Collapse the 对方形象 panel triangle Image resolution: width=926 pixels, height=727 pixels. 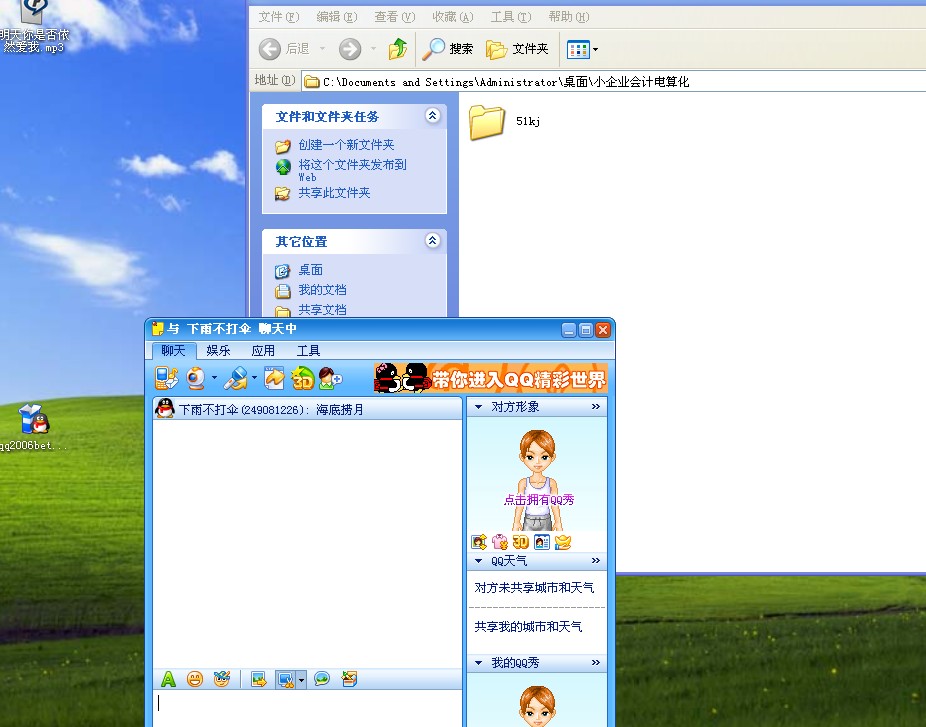pos(478,406)
